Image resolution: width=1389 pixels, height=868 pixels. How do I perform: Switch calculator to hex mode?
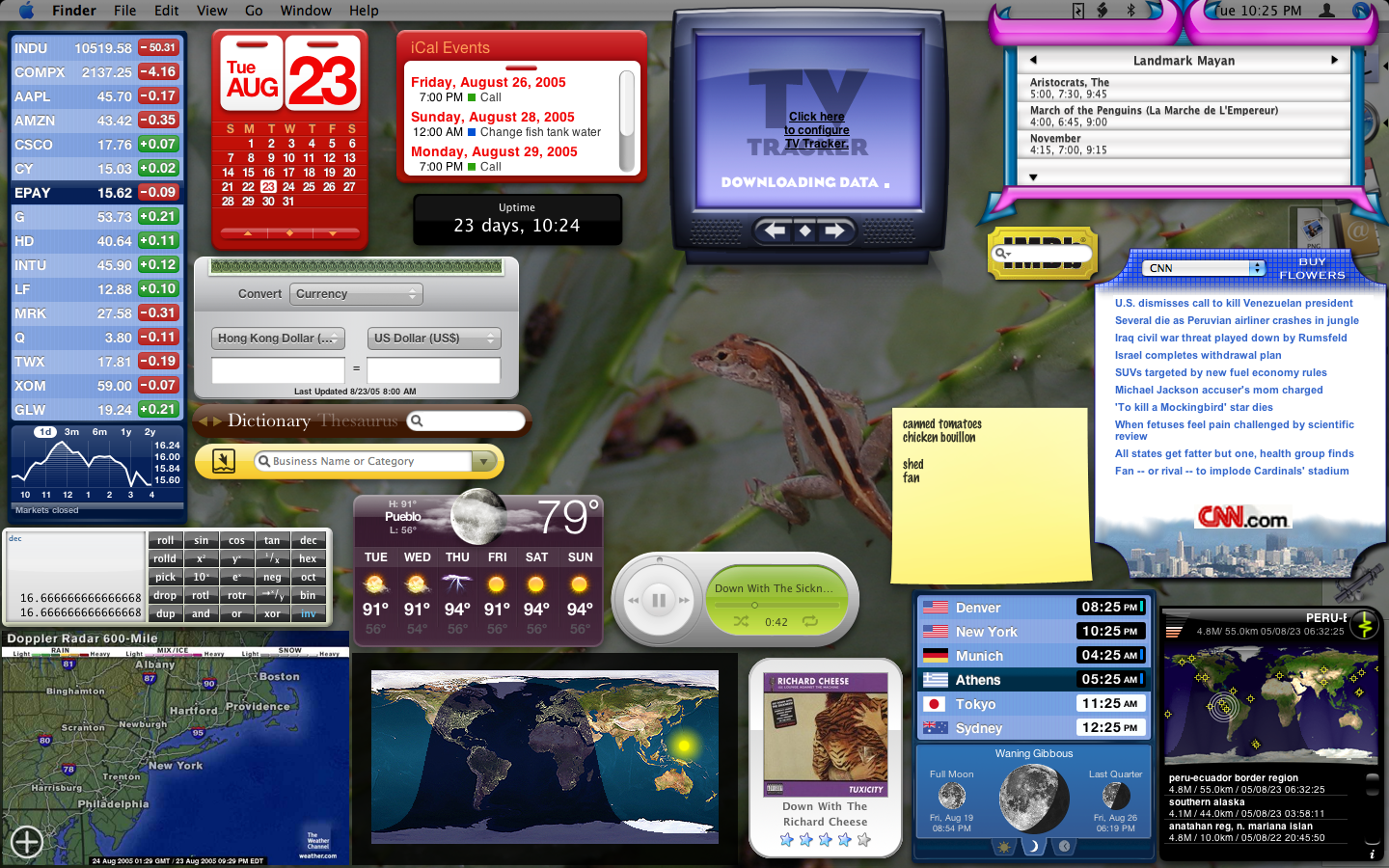tap(308, 559)
